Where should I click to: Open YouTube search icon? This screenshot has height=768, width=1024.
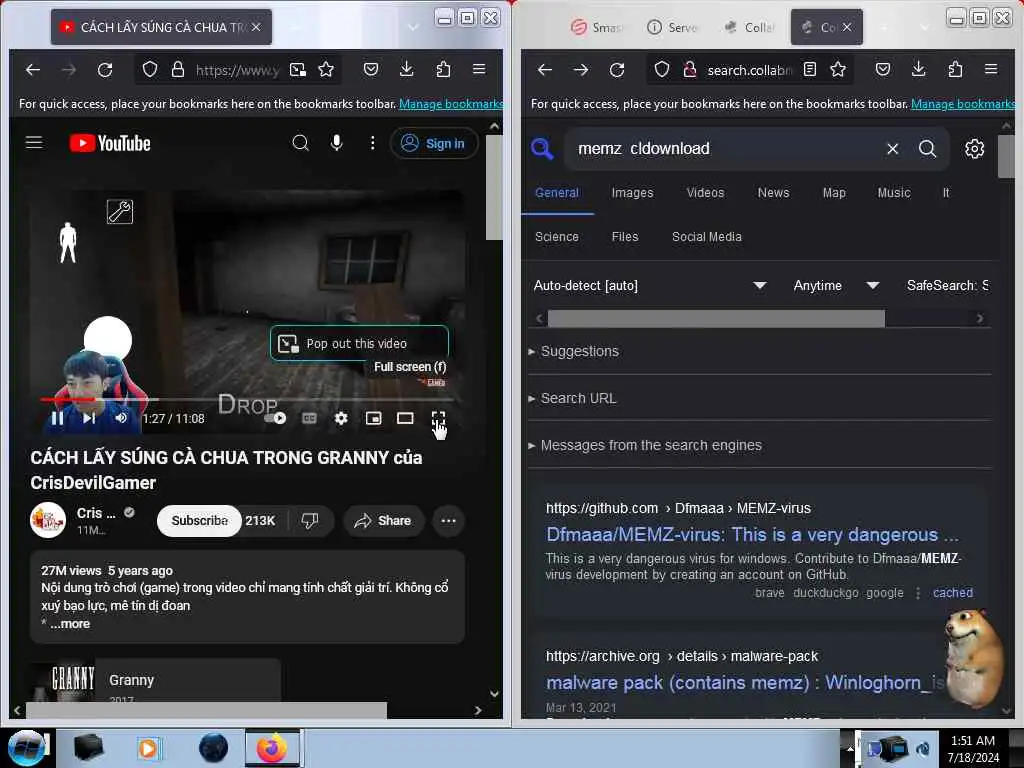point(300,142)
